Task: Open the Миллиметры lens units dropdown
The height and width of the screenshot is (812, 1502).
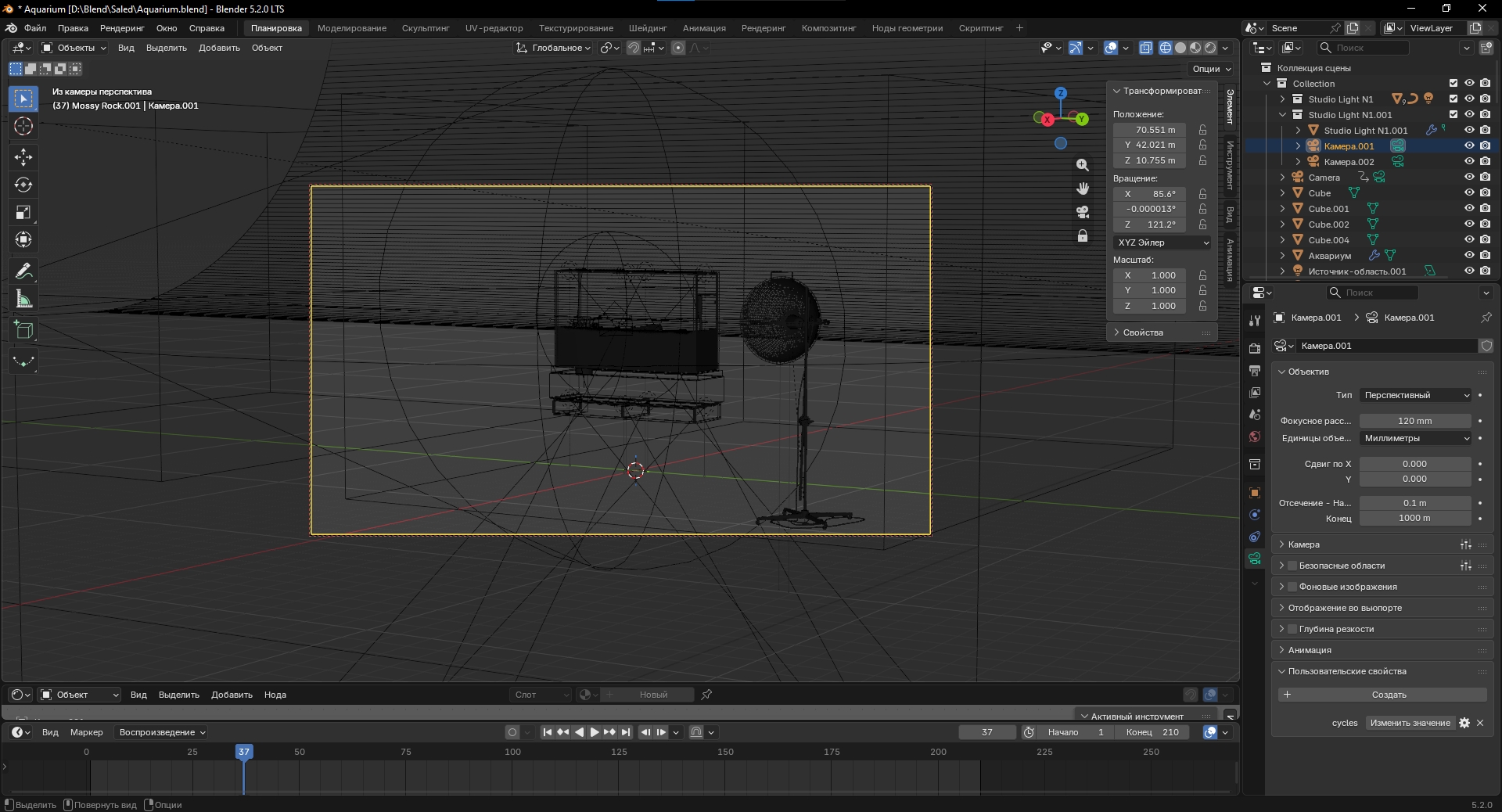Action: tap(1416, 438)
